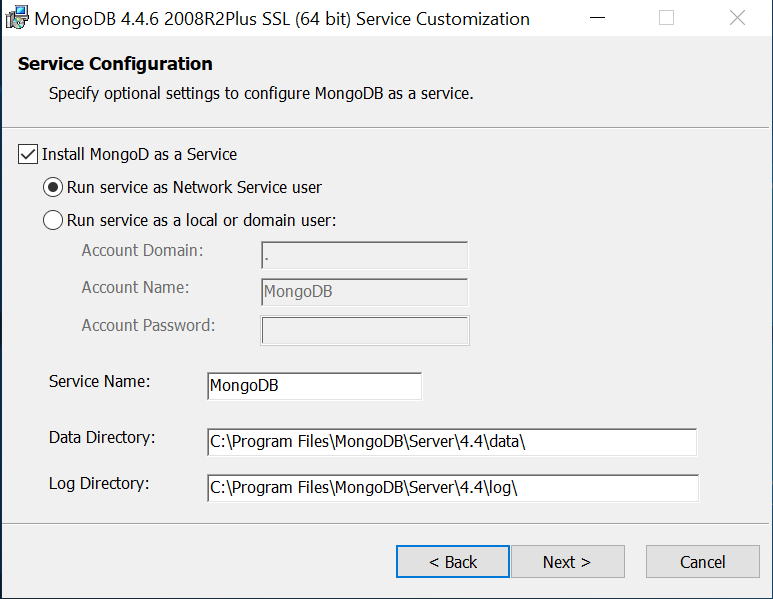
Task: Click the window title bar text
Action: [282, 18]
